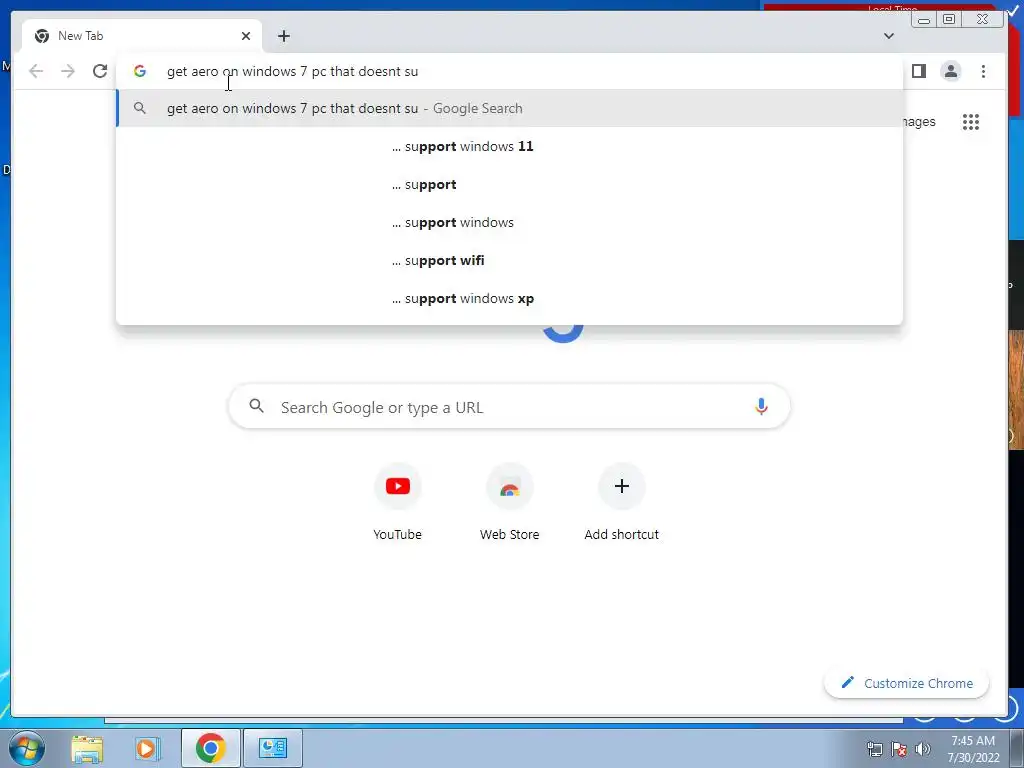Open the Google apps grid

[970, 122]
